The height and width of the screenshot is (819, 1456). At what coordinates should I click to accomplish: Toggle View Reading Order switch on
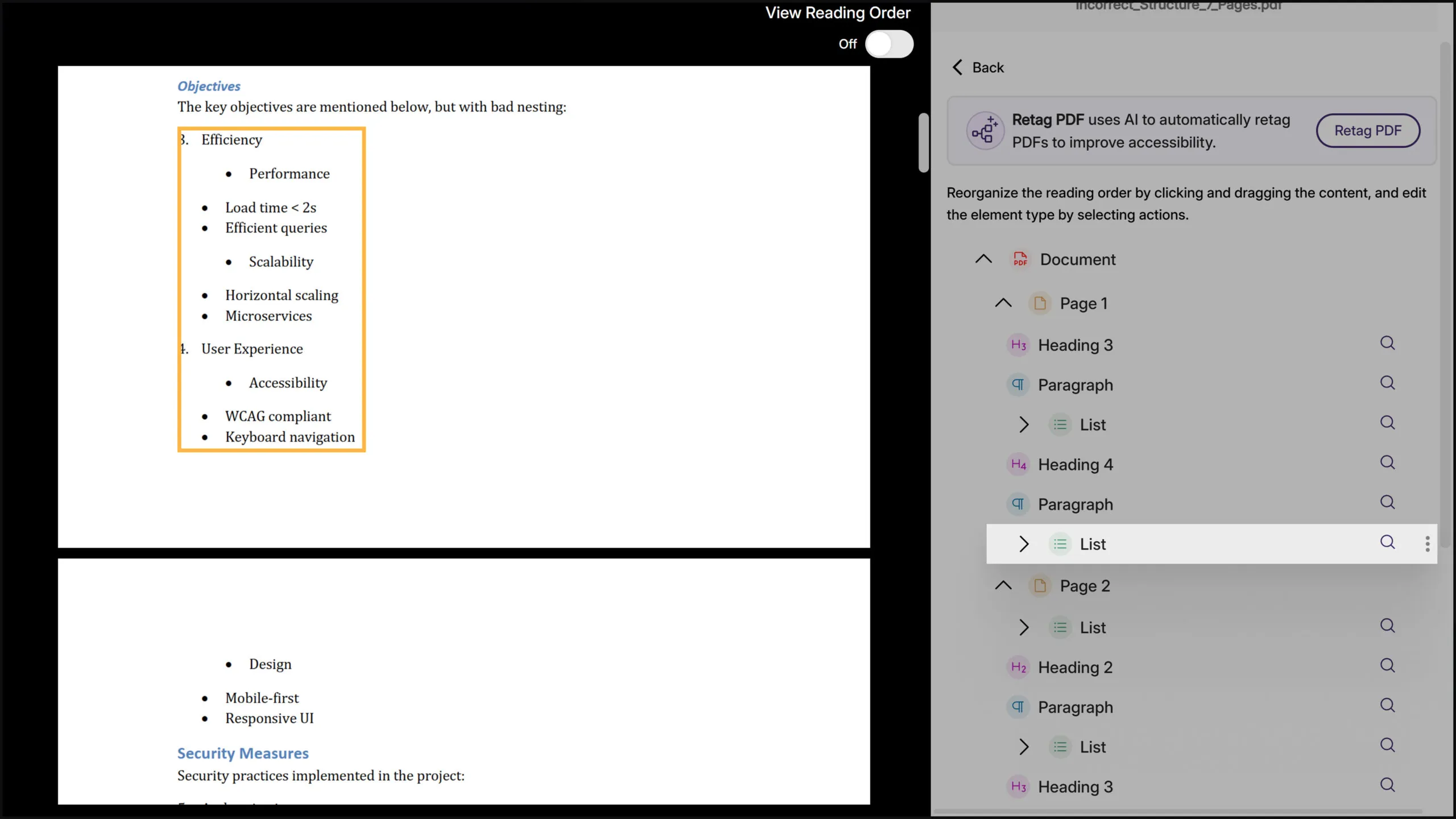click(x=889, y=44)
